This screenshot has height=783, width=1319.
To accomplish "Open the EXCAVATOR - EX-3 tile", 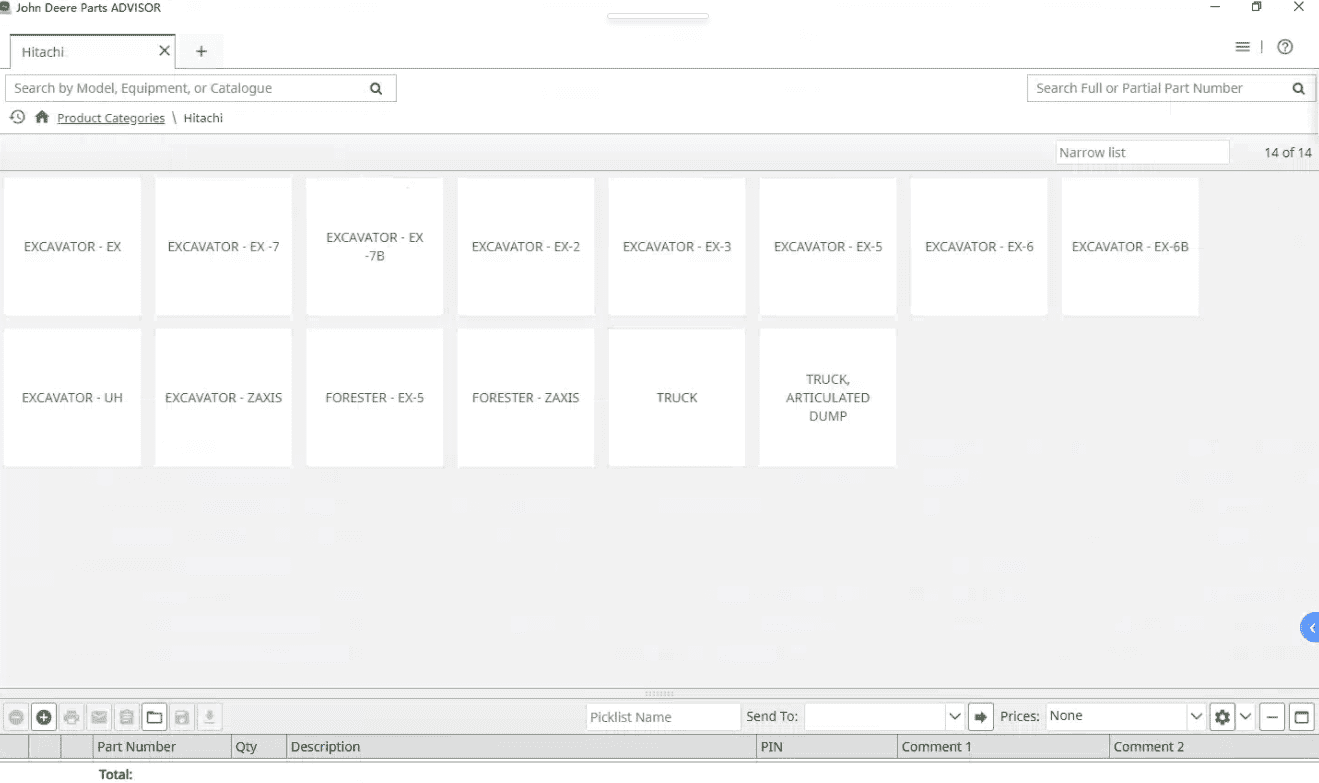I will 677,246.
